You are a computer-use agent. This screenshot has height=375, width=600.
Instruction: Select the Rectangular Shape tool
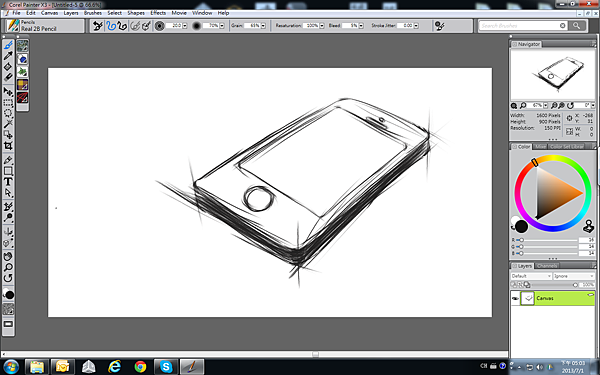(8, 171)
